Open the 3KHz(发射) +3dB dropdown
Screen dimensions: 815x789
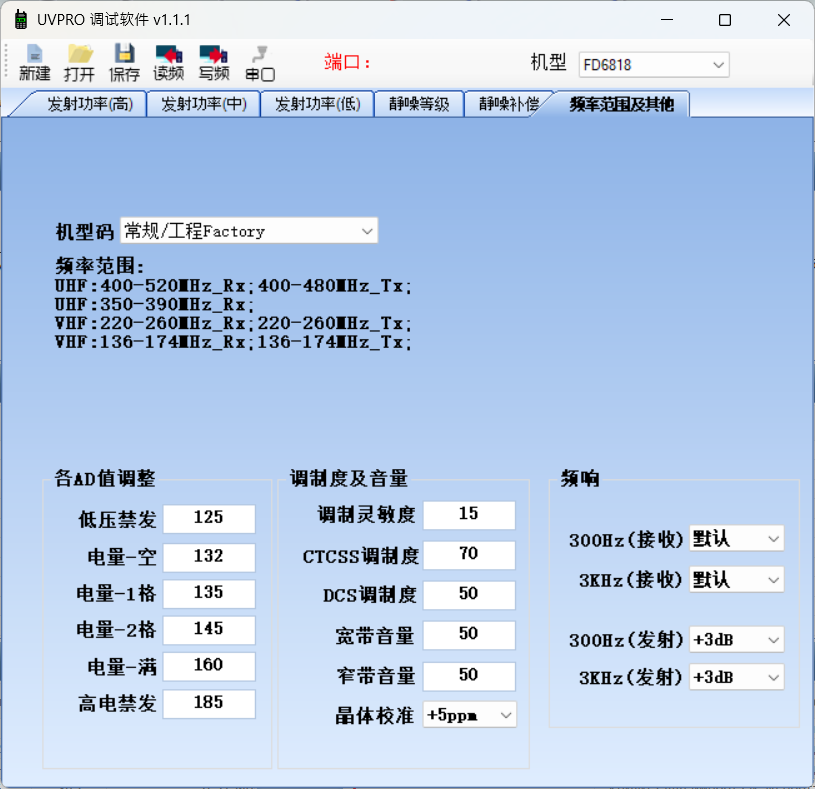pos(737,677)
